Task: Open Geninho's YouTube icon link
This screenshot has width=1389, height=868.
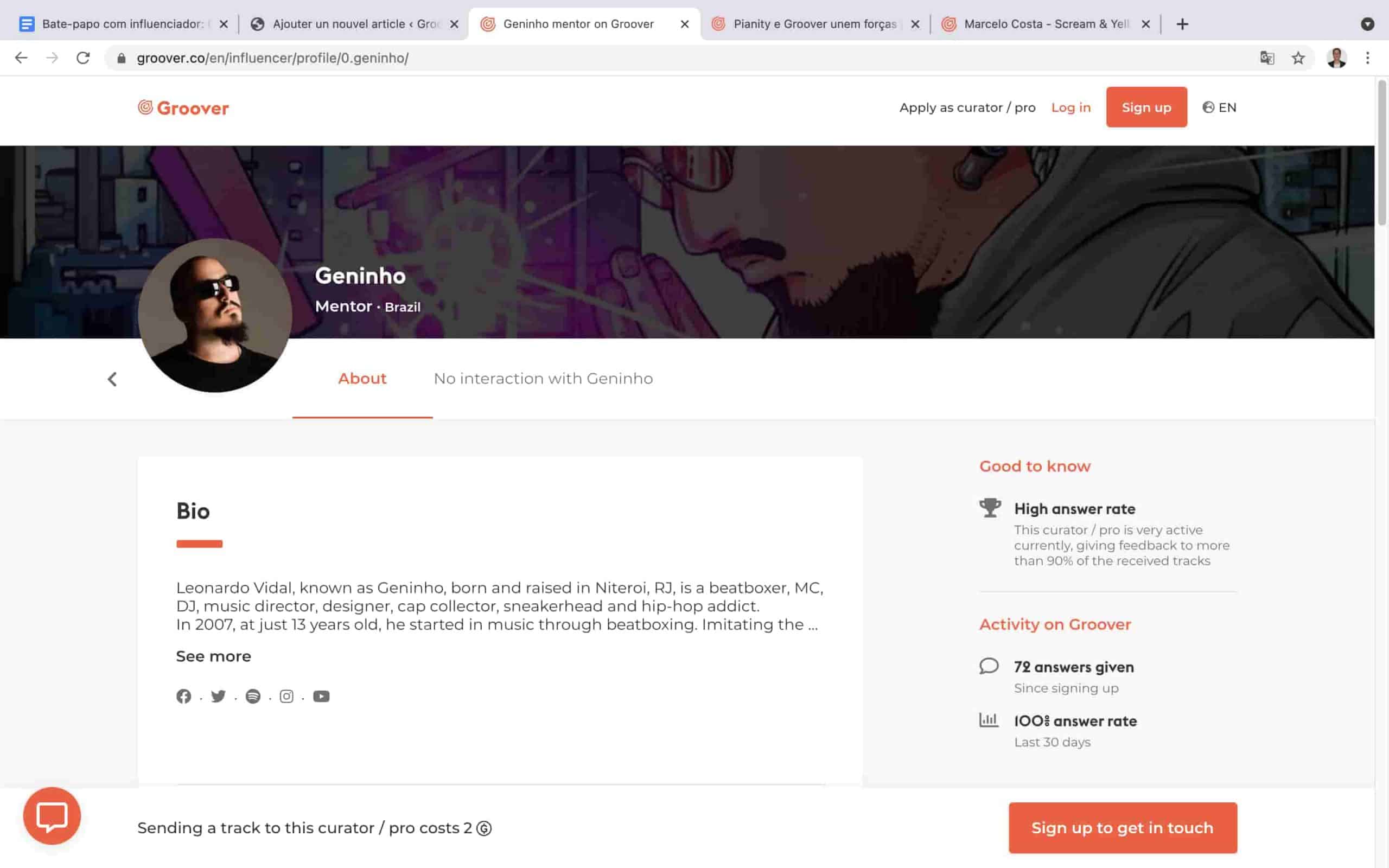Action: (x=321, y=697)
